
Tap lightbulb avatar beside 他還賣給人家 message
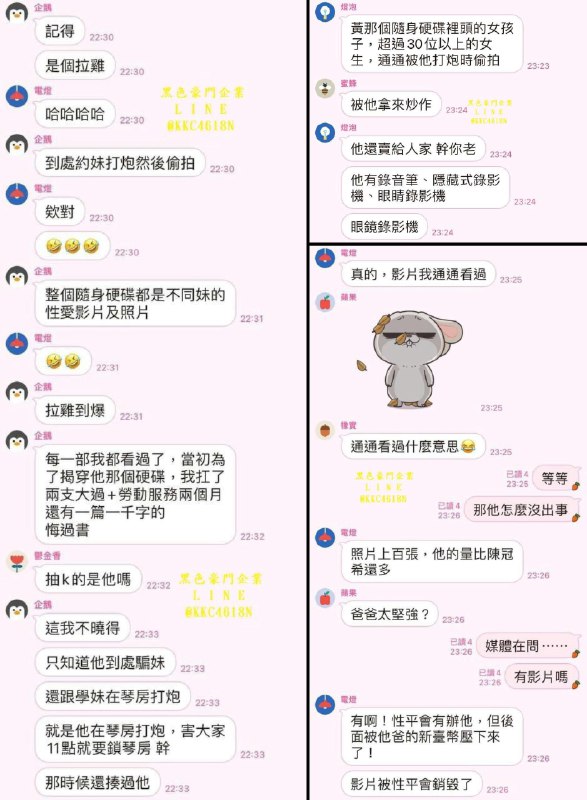pyautogui.click(x=325, y=133)
